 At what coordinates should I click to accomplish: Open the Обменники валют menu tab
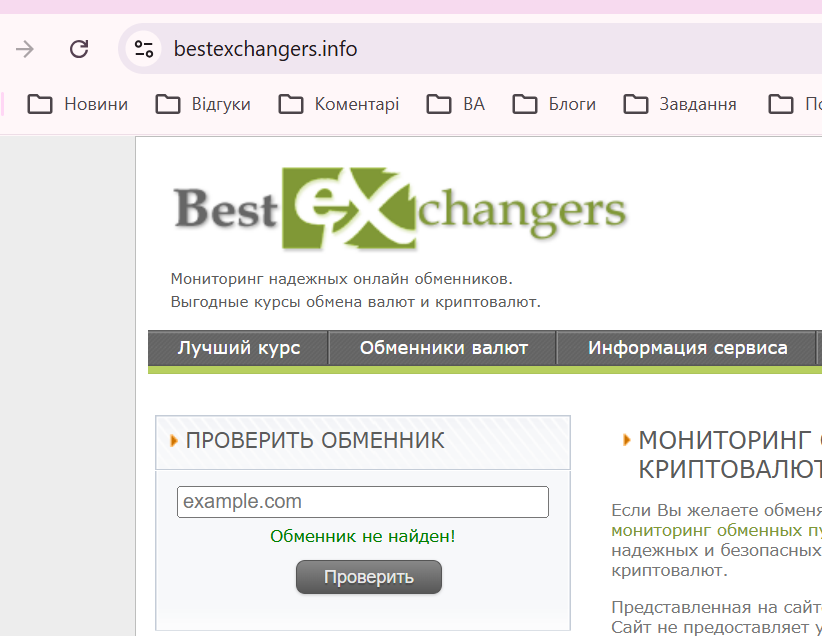click(x=443, y=348)
